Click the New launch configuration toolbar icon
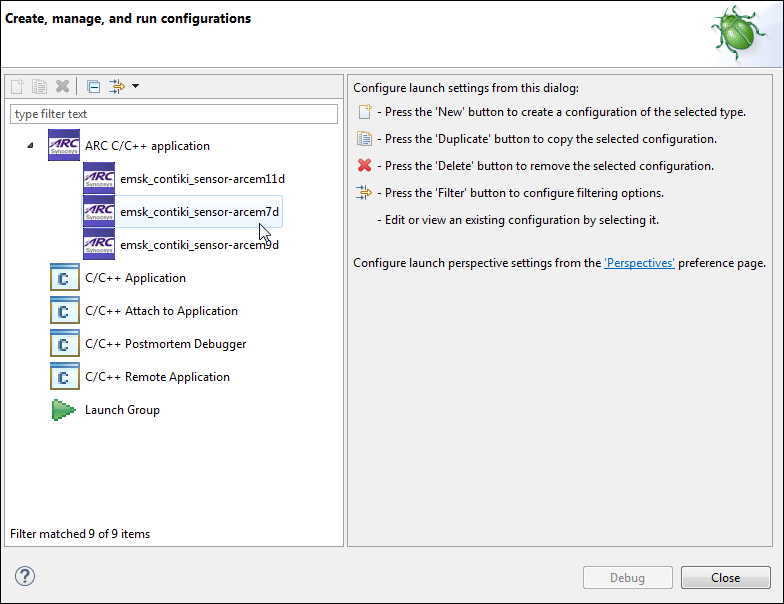The width and height of the screenshot is (784, 604). click(x=18, y=86)
